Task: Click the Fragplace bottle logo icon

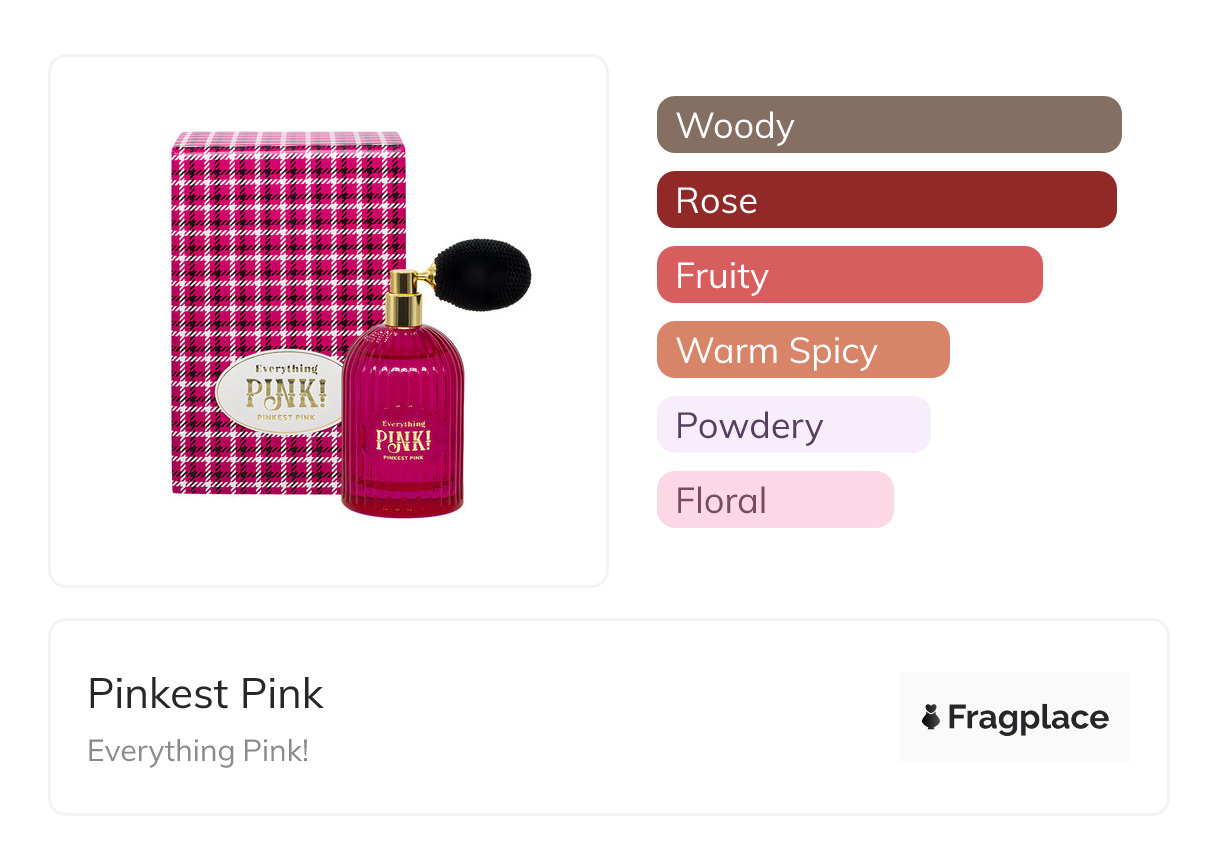Action: tap(931, 717)
